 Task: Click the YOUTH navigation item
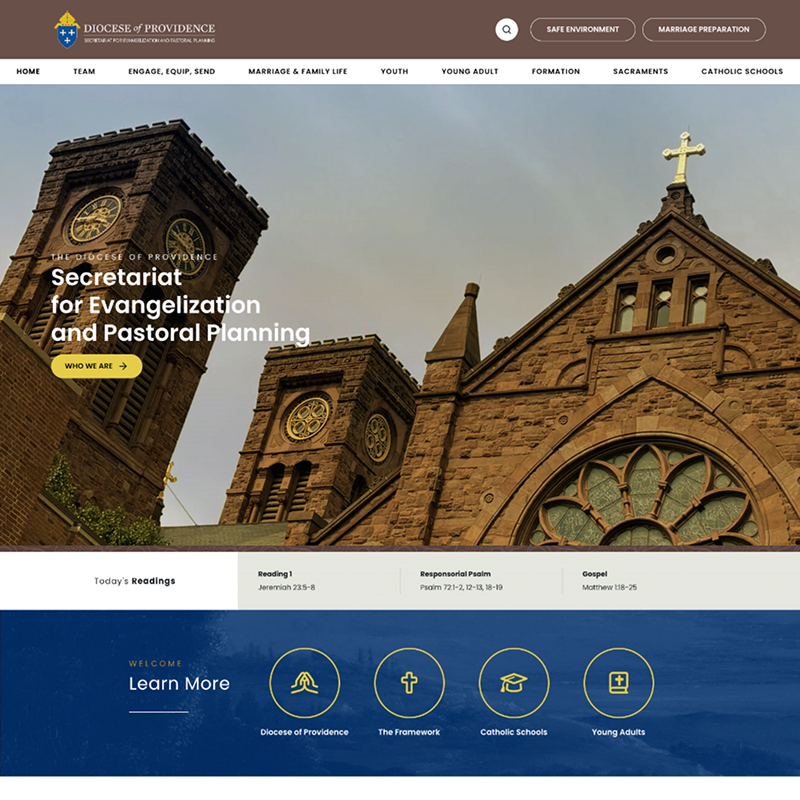(x=394, y=71)
